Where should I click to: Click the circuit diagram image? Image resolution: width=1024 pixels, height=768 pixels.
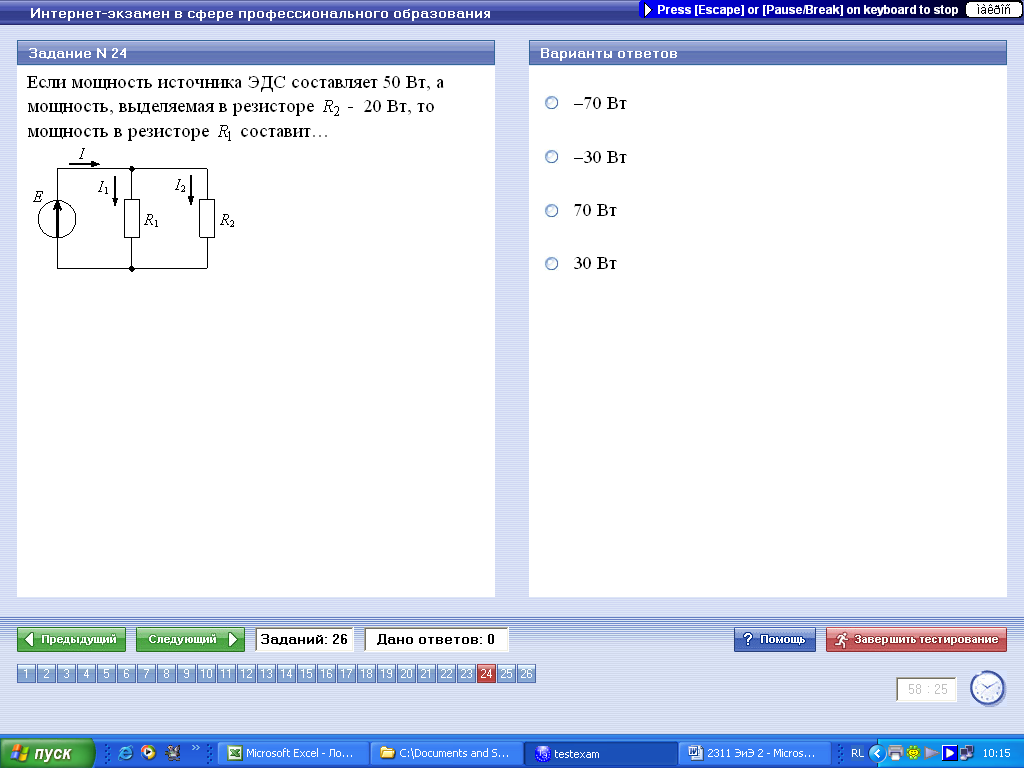click(134, 210)
